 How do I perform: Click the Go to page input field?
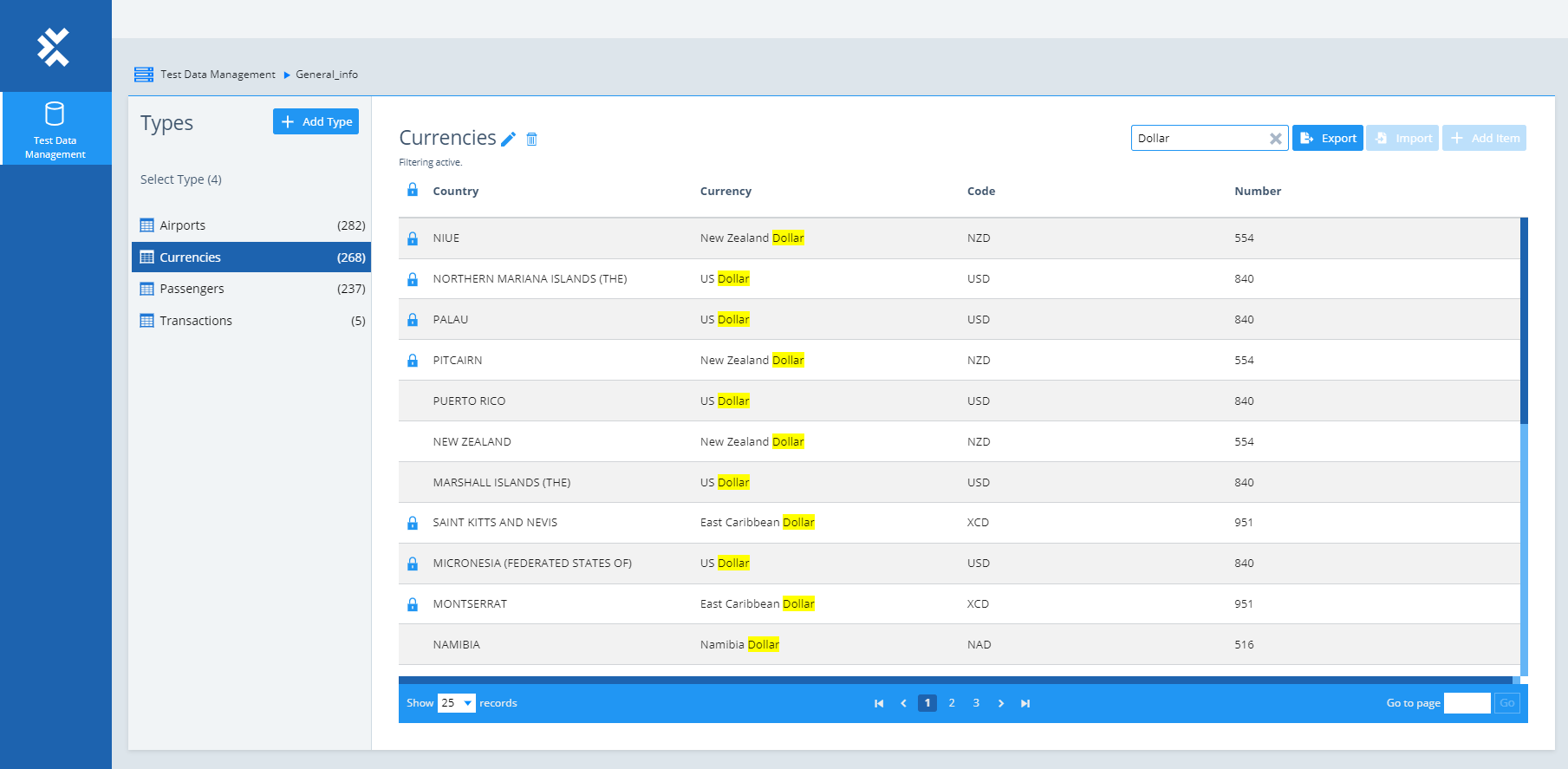click(1467, 703)
